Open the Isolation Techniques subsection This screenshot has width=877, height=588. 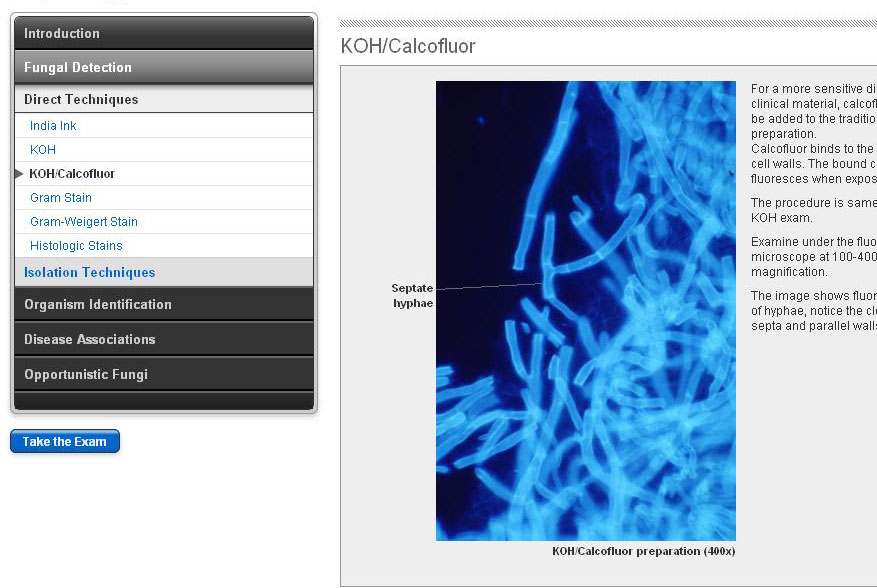(x=90, y=272)
